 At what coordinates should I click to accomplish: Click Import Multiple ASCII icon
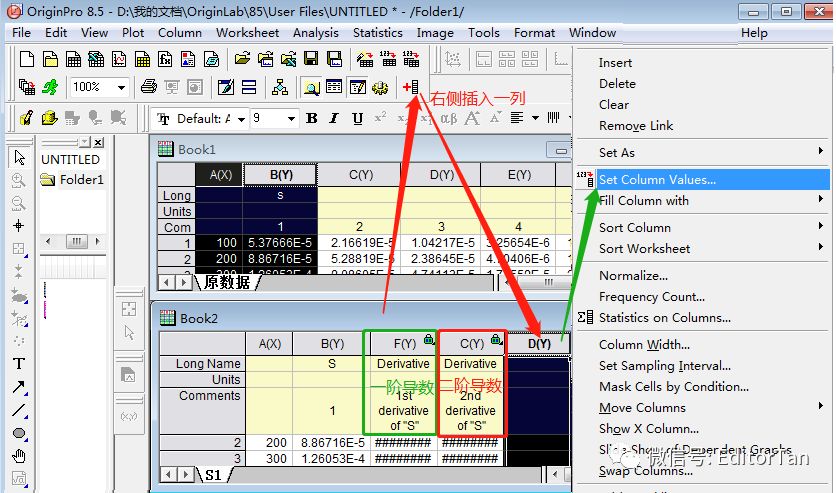(x=411, y=59)
